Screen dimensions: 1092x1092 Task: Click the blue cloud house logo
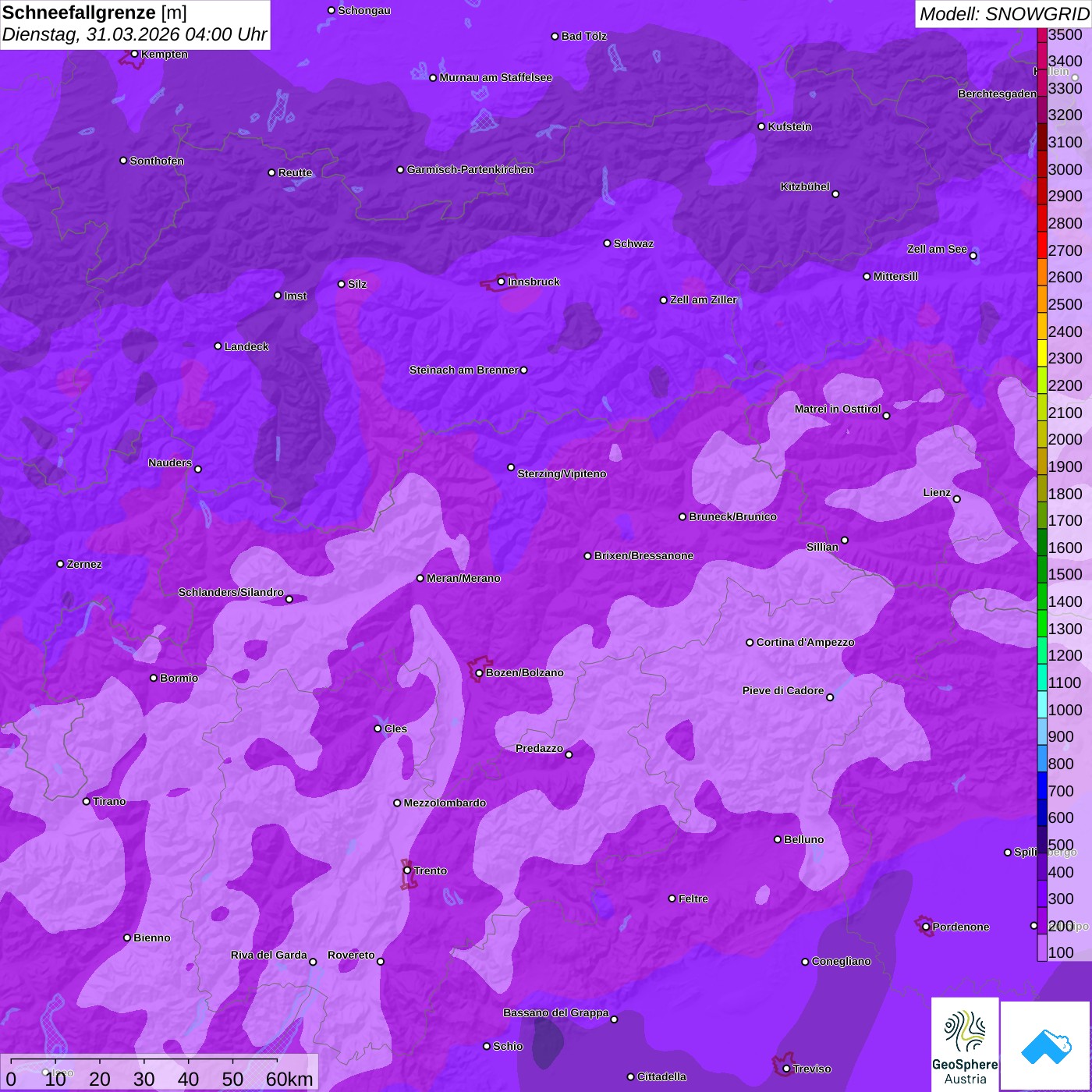point(1046,1047)
